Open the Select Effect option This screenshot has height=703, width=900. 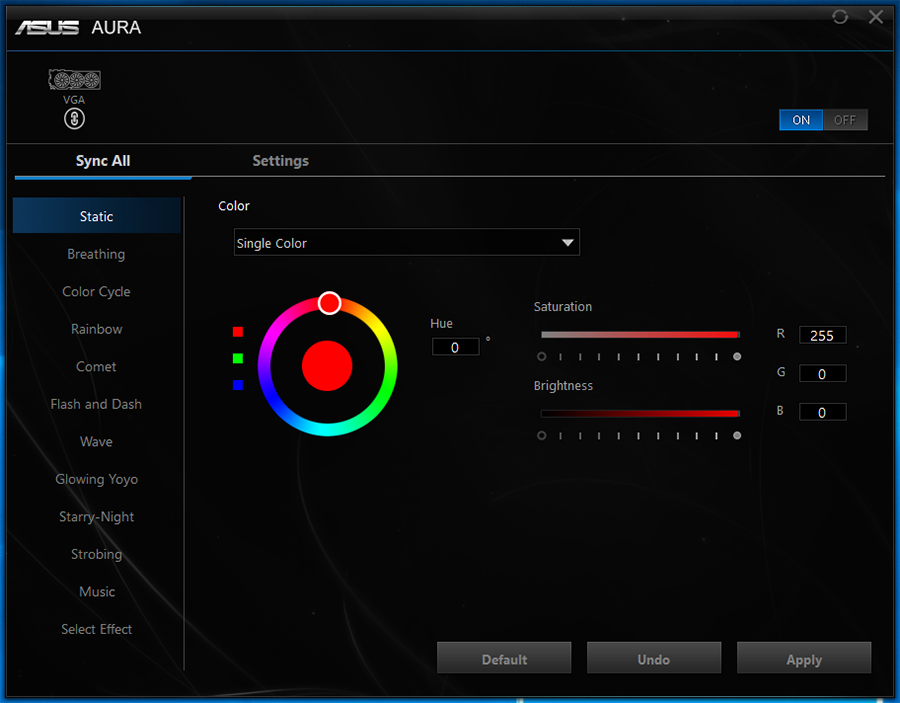click(x=96, y=629)
